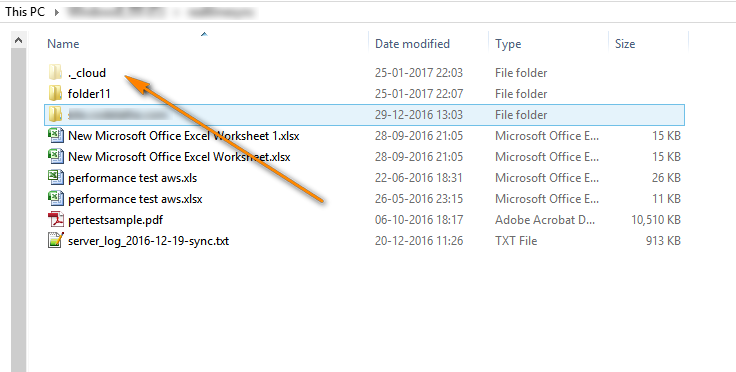Image resolution: width=736 pixels, height=372 pixels.
Task: Select the ._cloud folder icon
Action: click(x=55, y=72)
